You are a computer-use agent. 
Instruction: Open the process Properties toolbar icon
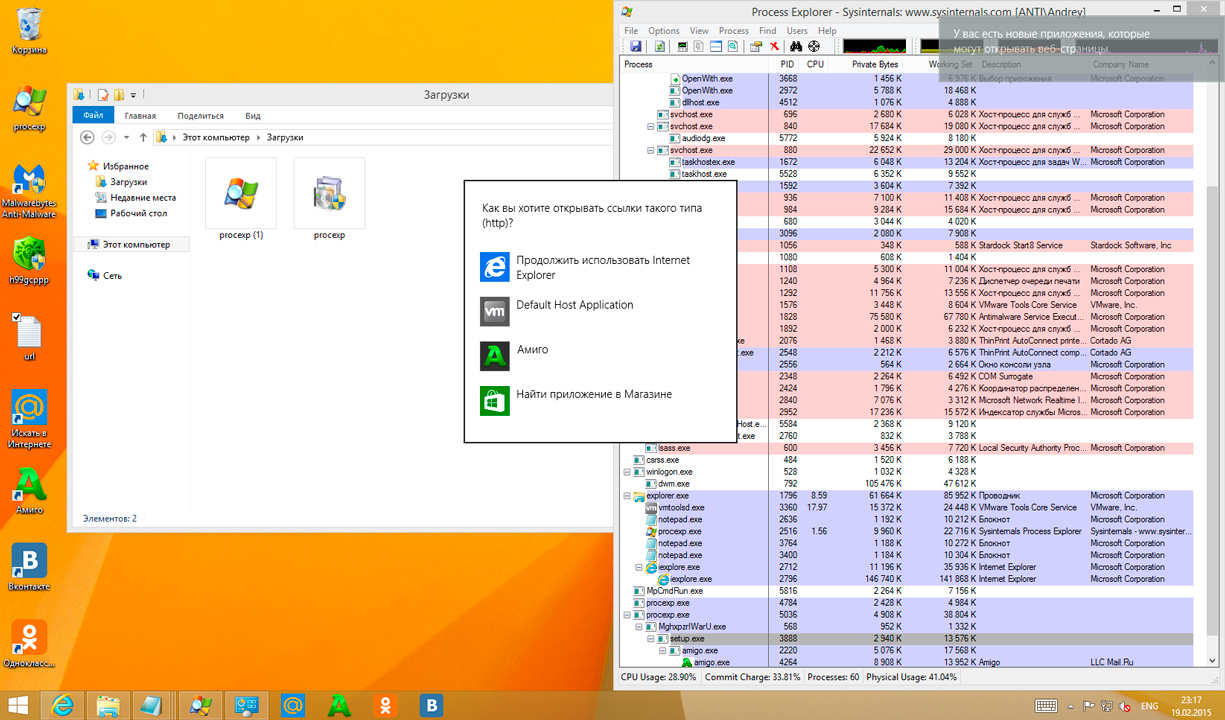pyautogui.click(x=756, y=46)
